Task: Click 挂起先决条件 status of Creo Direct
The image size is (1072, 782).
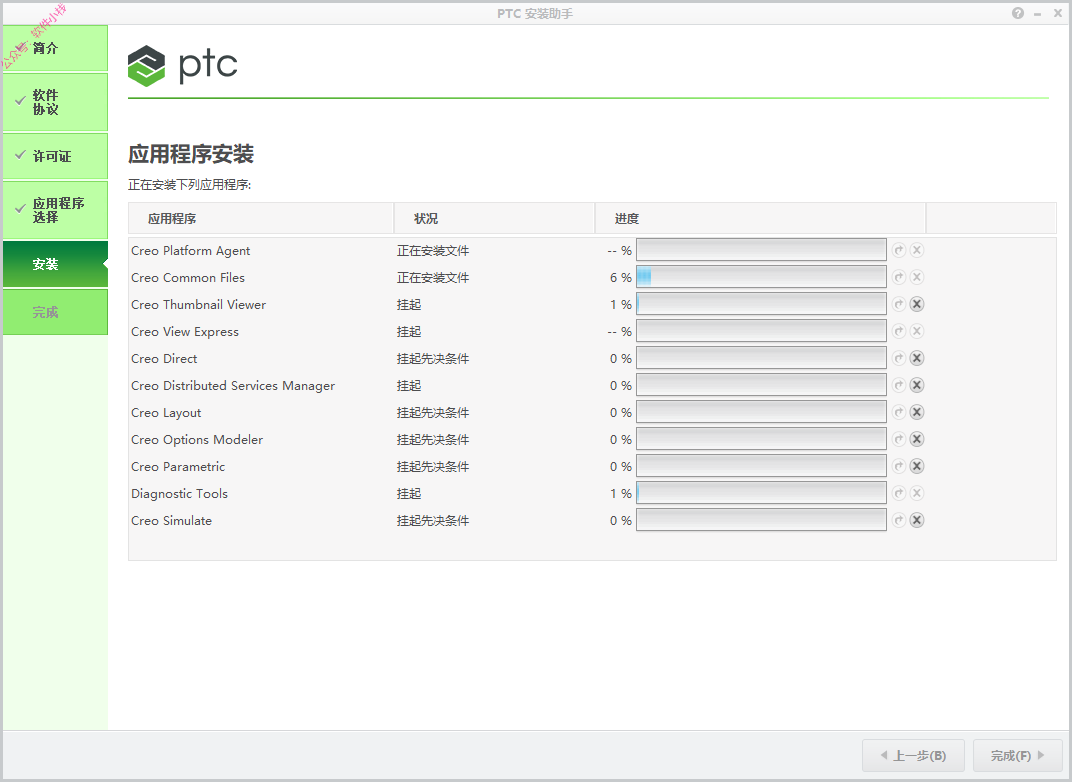Action: click(433, 359)
